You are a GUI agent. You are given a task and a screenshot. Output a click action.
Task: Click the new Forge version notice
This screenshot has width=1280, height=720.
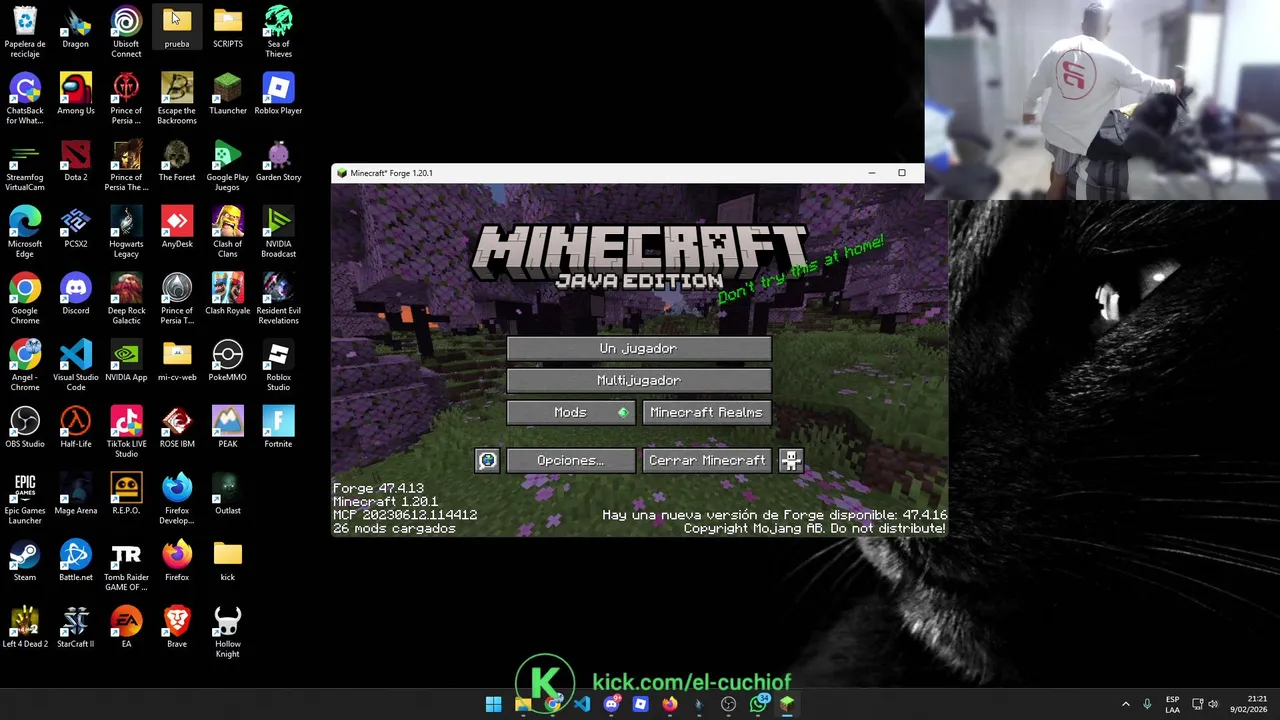[x=774, y=515]
